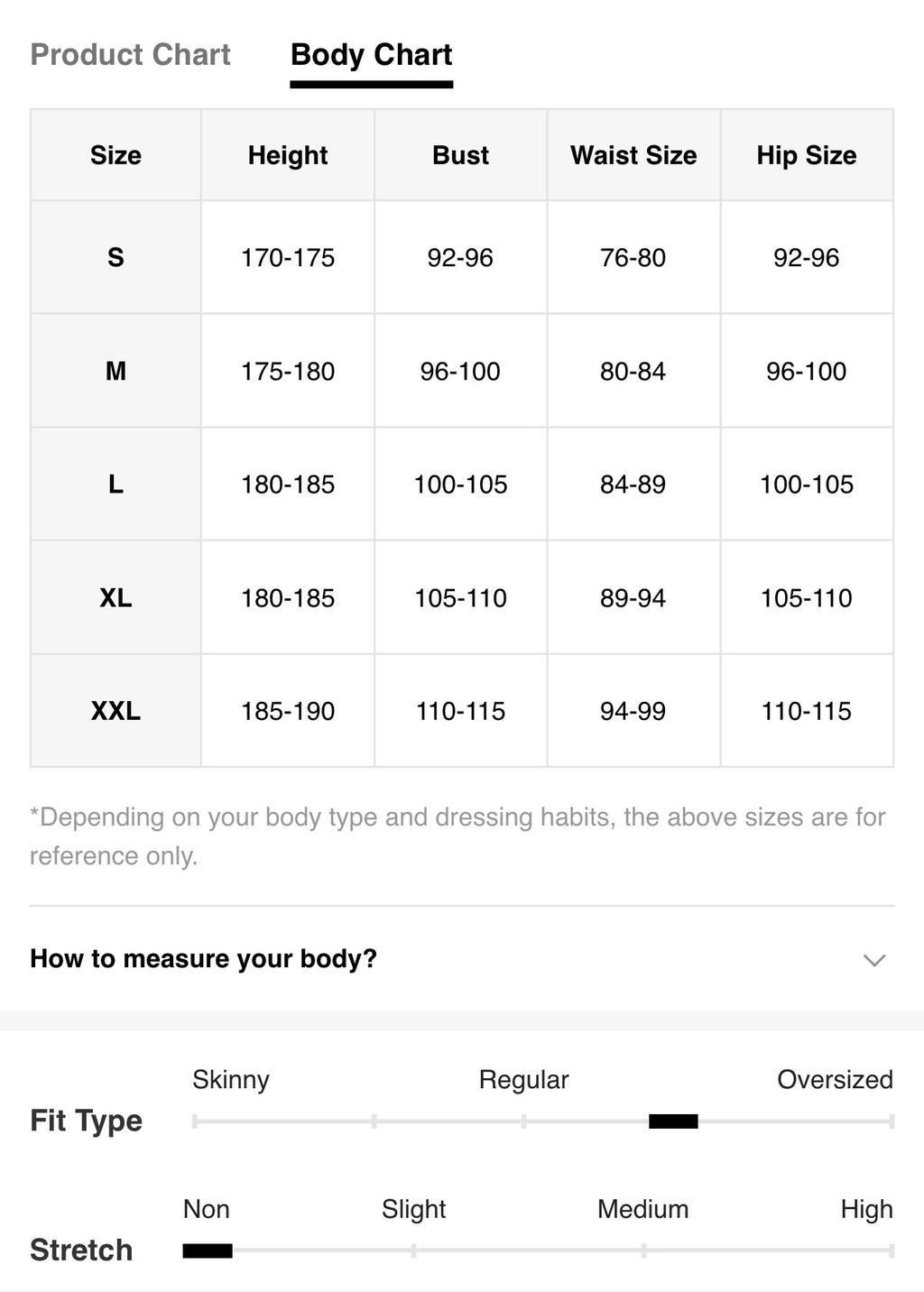Click the Waist Size column header
Image resolution: width=924 pixels, height=1292 pixels.
[633, 155]
